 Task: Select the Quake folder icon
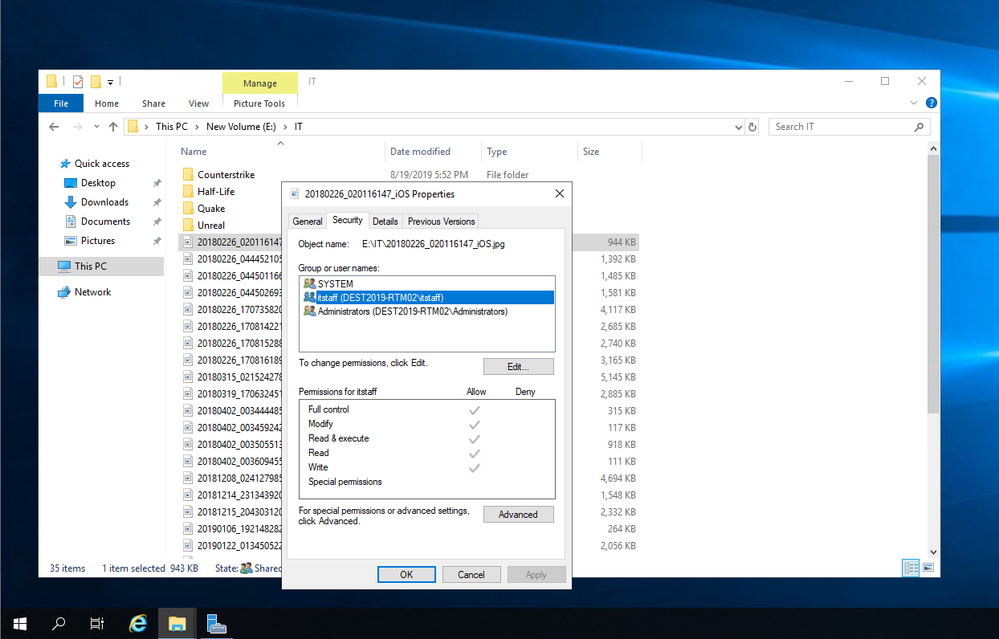point(188,208)
